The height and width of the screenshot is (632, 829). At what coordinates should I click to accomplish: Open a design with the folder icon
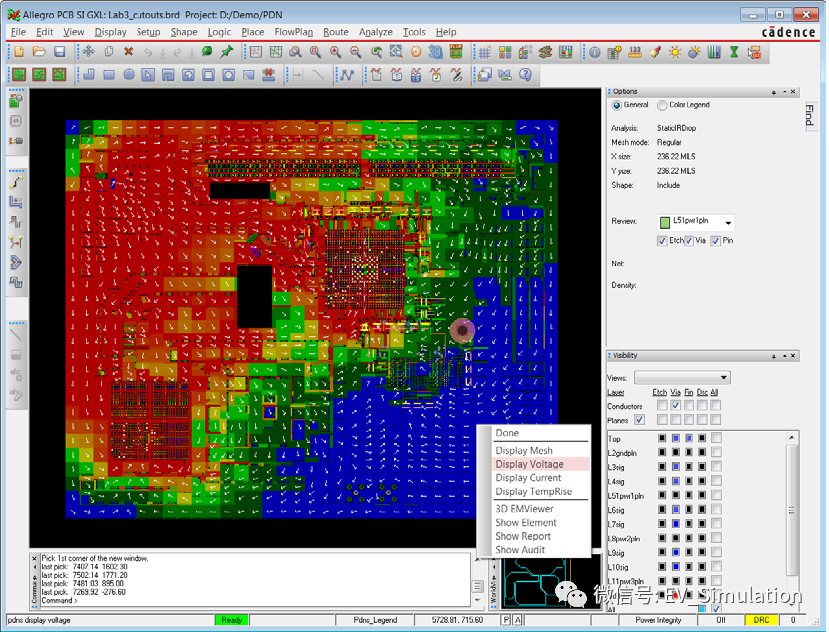(x=39, y=52)
